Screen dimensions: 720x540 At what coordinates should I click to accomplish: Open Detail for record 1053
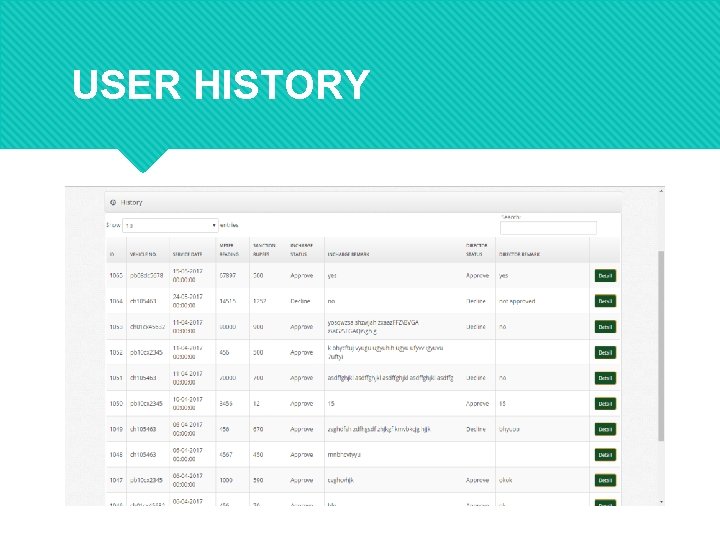605,327
